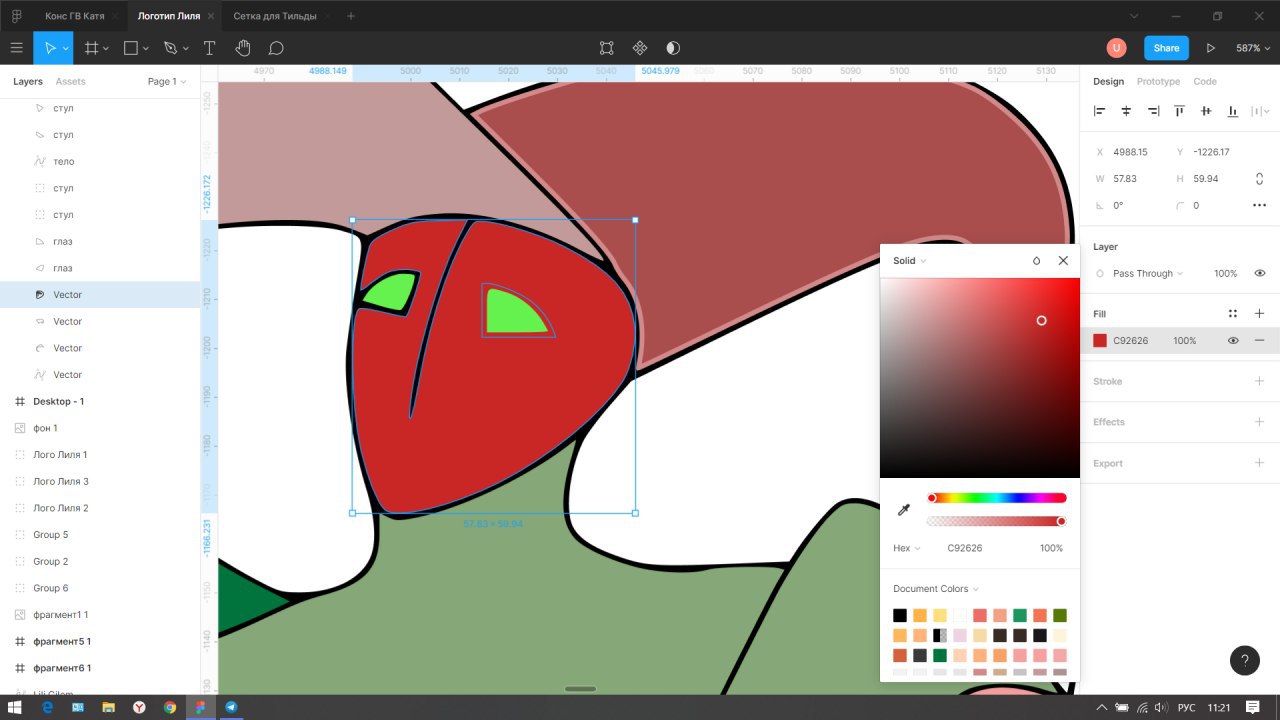Select the Hand tool
Viewport: 1280px width, 720px height.
click(243, 48)
